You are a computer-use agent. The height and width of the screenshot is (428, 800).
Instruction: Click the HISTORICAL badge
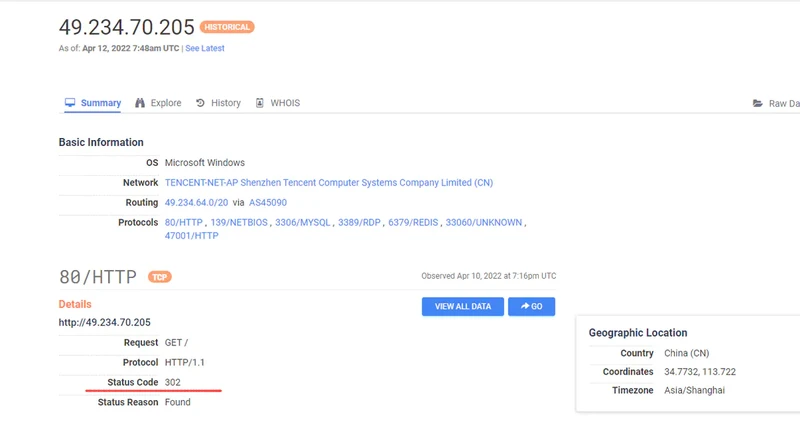point(227,27)
